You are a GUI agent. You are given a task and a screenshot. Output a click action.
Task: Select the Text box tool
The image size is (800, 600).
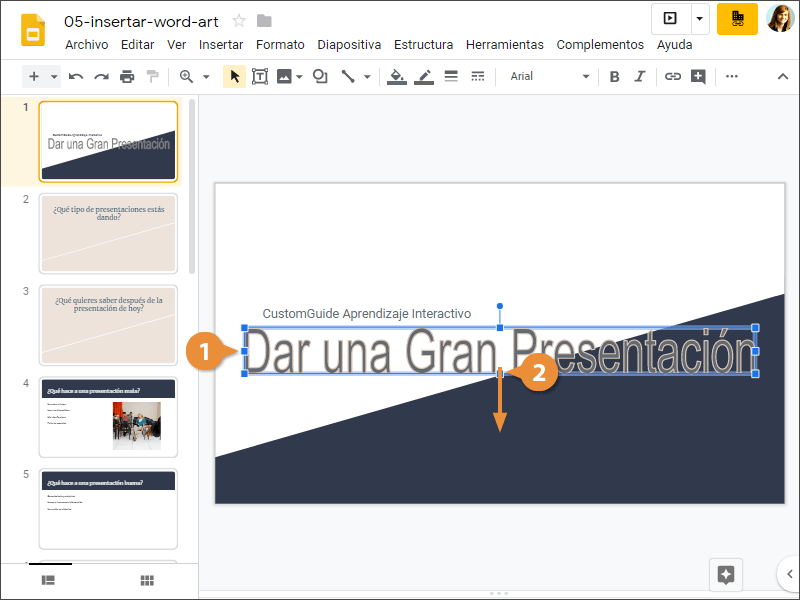[260, 76]
